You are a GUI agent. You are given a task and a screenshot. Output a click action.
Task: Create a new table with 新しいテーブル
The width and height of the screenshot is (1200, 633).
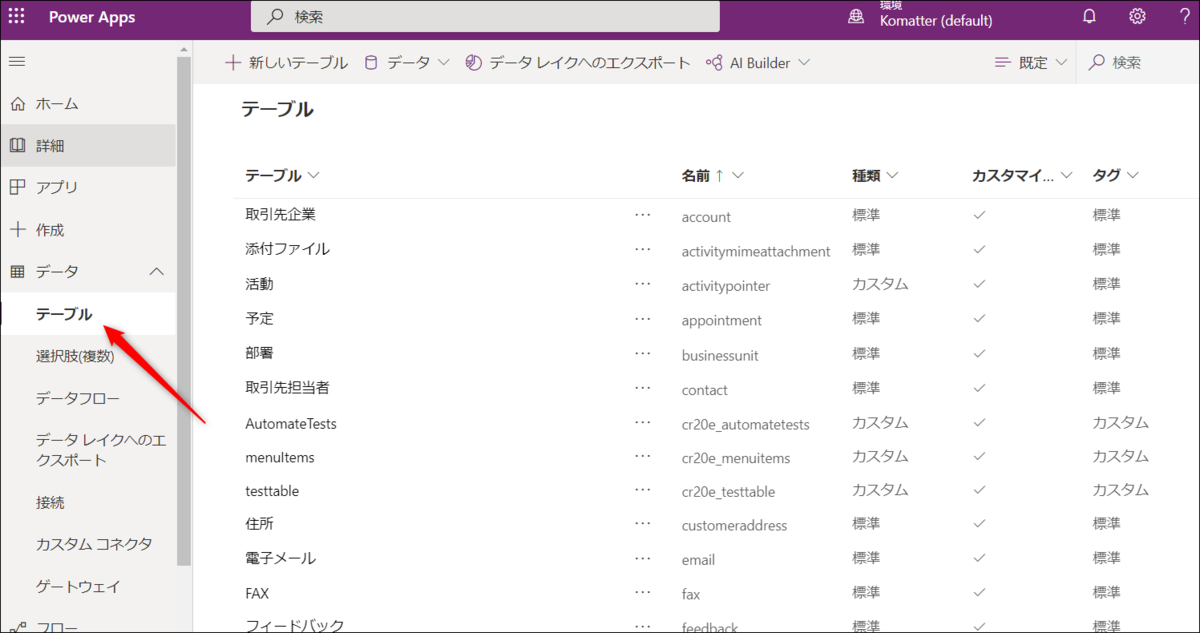pyautogui.click(x=289, y=62)
